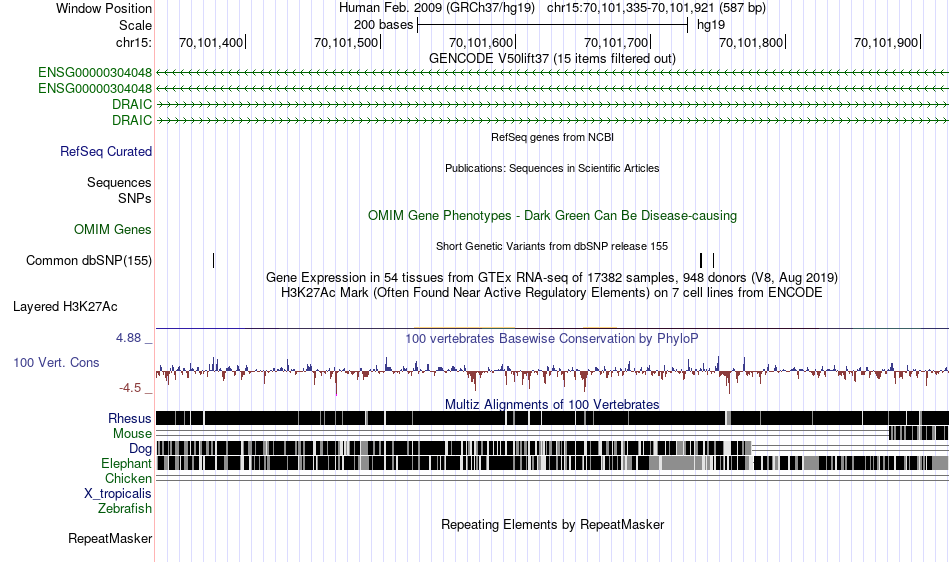950x562 pixels.
Task: Click the 70,101,600 ruler position
Action: point(481,42)
